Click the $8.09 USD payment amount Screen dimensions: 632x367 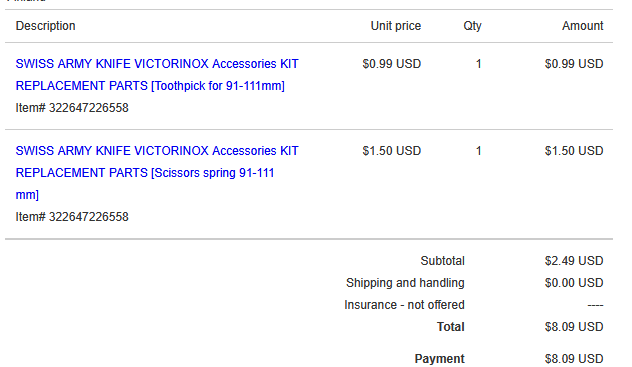(x=574, y=359)
